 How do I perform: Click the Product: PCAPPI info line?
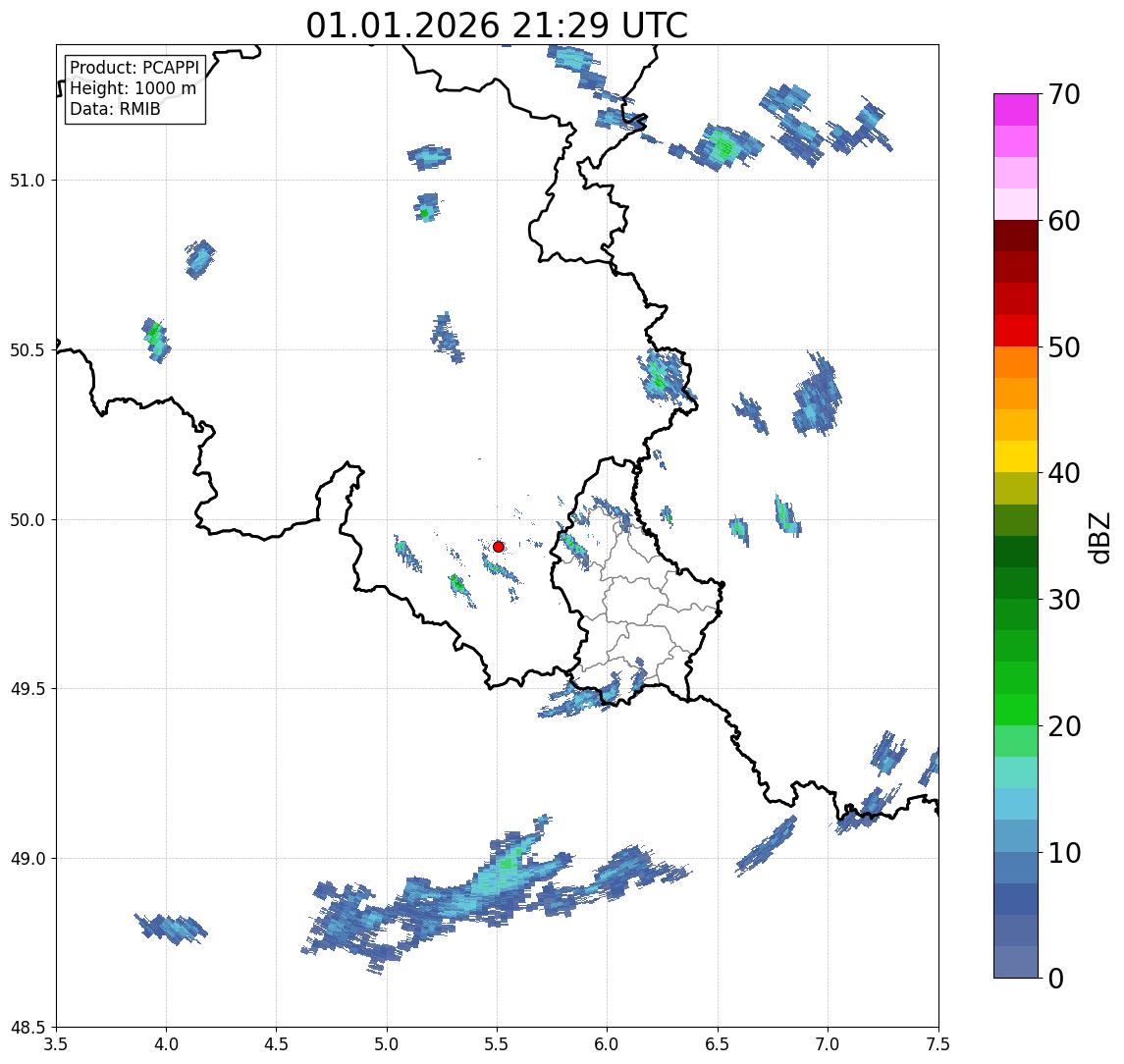click(134, 68)
